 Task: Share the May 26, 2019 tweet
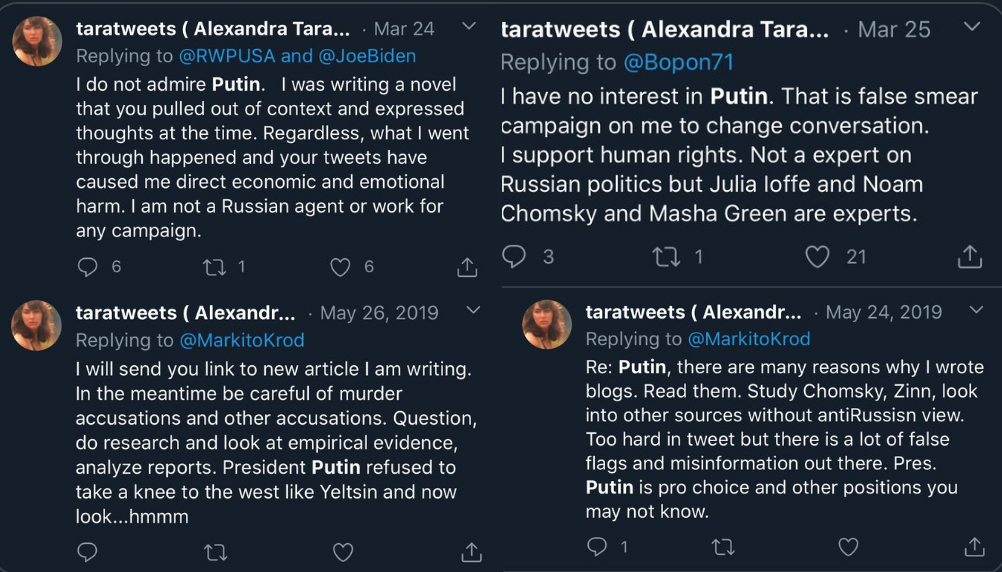click(x=471, y=552)
